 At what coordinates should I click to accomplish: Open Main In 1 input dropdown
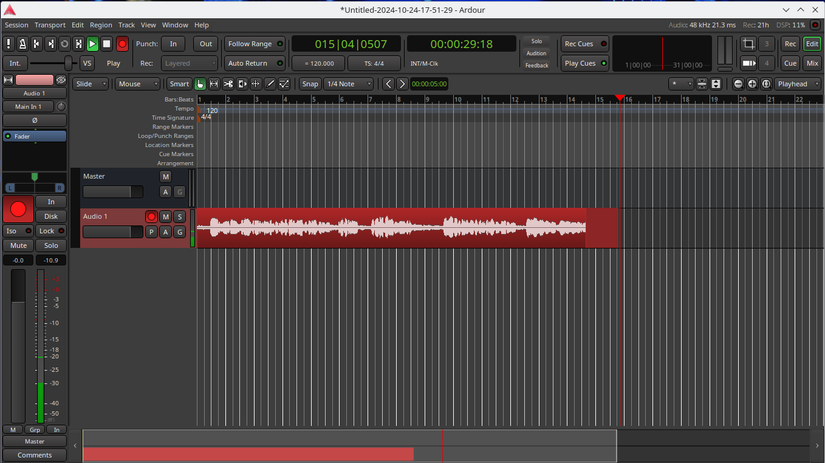pyautogui.click(x=28, y=107)
